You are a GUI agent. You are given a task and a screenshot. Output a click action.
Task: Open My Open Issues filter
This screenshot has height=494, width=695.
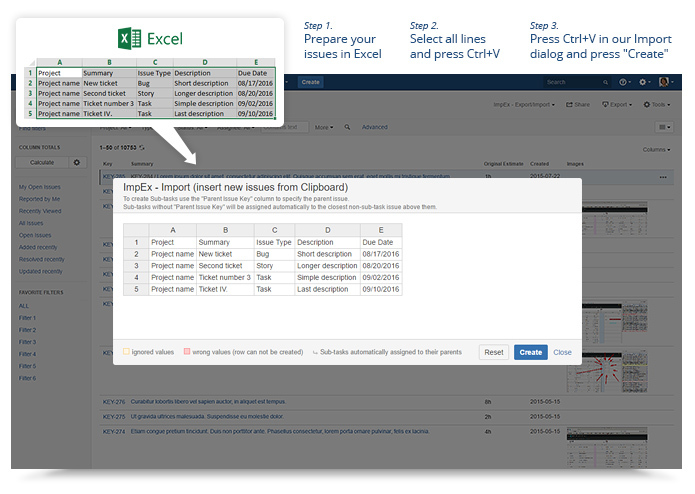pyautogui.click(x=39, y=187)
